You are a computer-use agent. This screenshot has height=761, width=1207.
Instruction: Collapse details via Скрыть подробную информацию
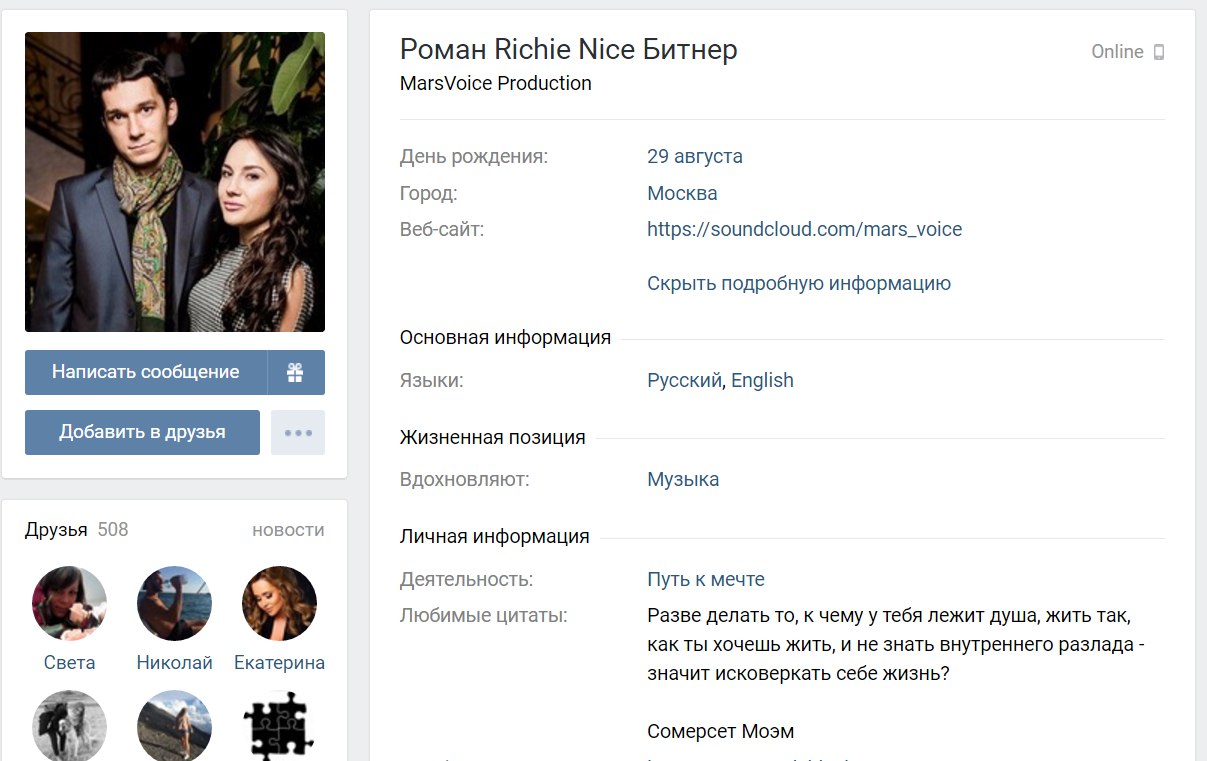tap(799, 283)
